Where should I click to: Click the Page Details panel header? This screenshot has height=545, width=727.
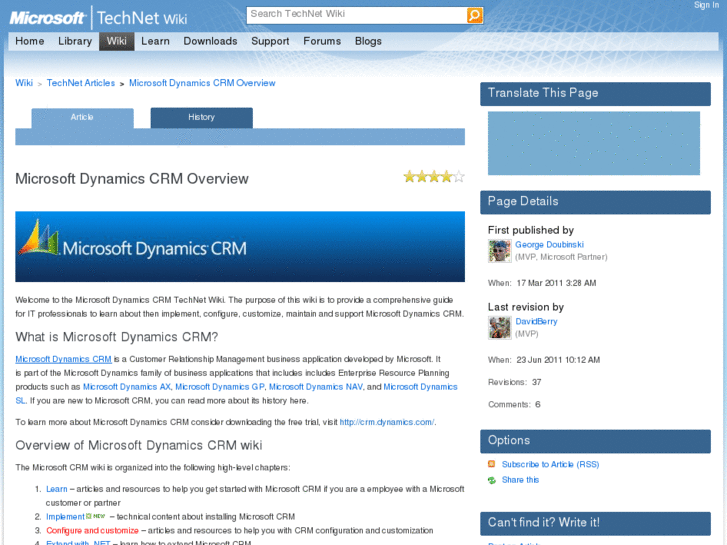coord(595,202)
